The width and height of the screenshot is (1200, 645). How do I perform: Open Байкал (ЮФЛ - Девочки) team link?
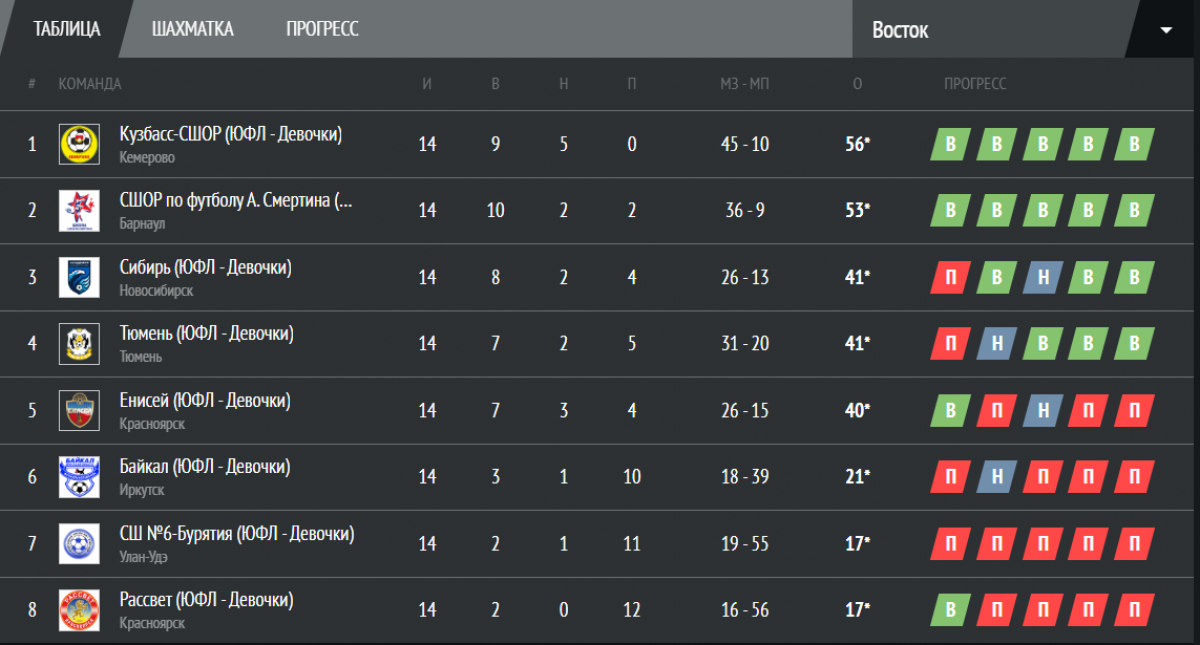pyautogui.click(x=204, y=466)
